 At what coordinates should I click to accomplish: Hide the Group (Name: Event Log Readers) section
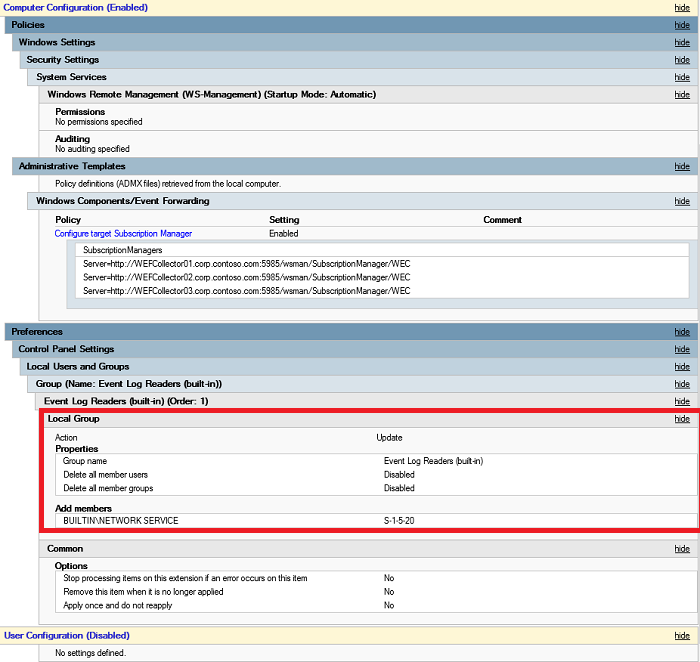(682, 384)
